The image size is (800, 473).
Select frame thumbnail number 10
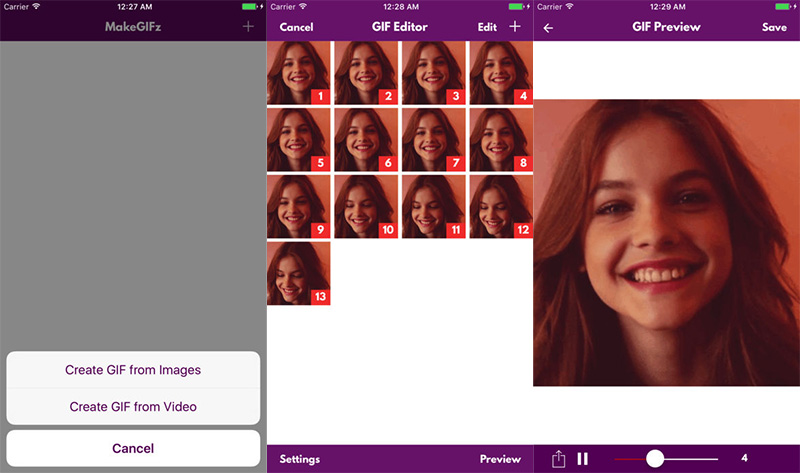tap(366, 206)
